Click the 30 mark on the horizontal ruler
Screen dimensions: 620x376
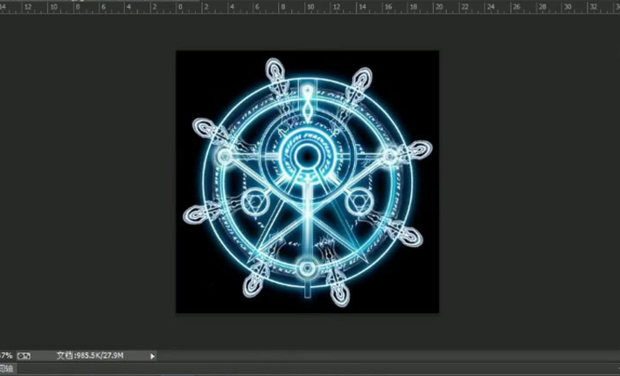(568, 7)
